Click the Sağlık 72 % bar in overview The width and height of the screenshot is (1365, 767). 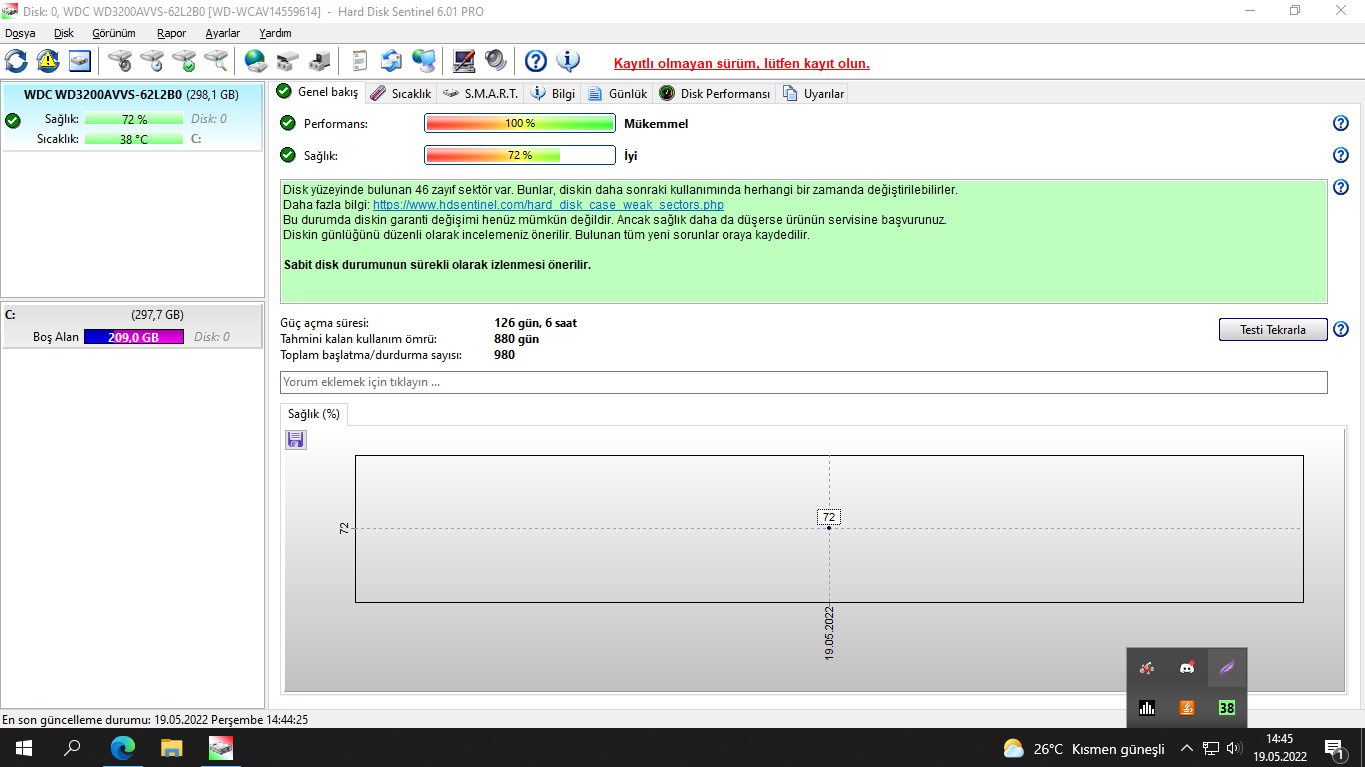(520, 156)
